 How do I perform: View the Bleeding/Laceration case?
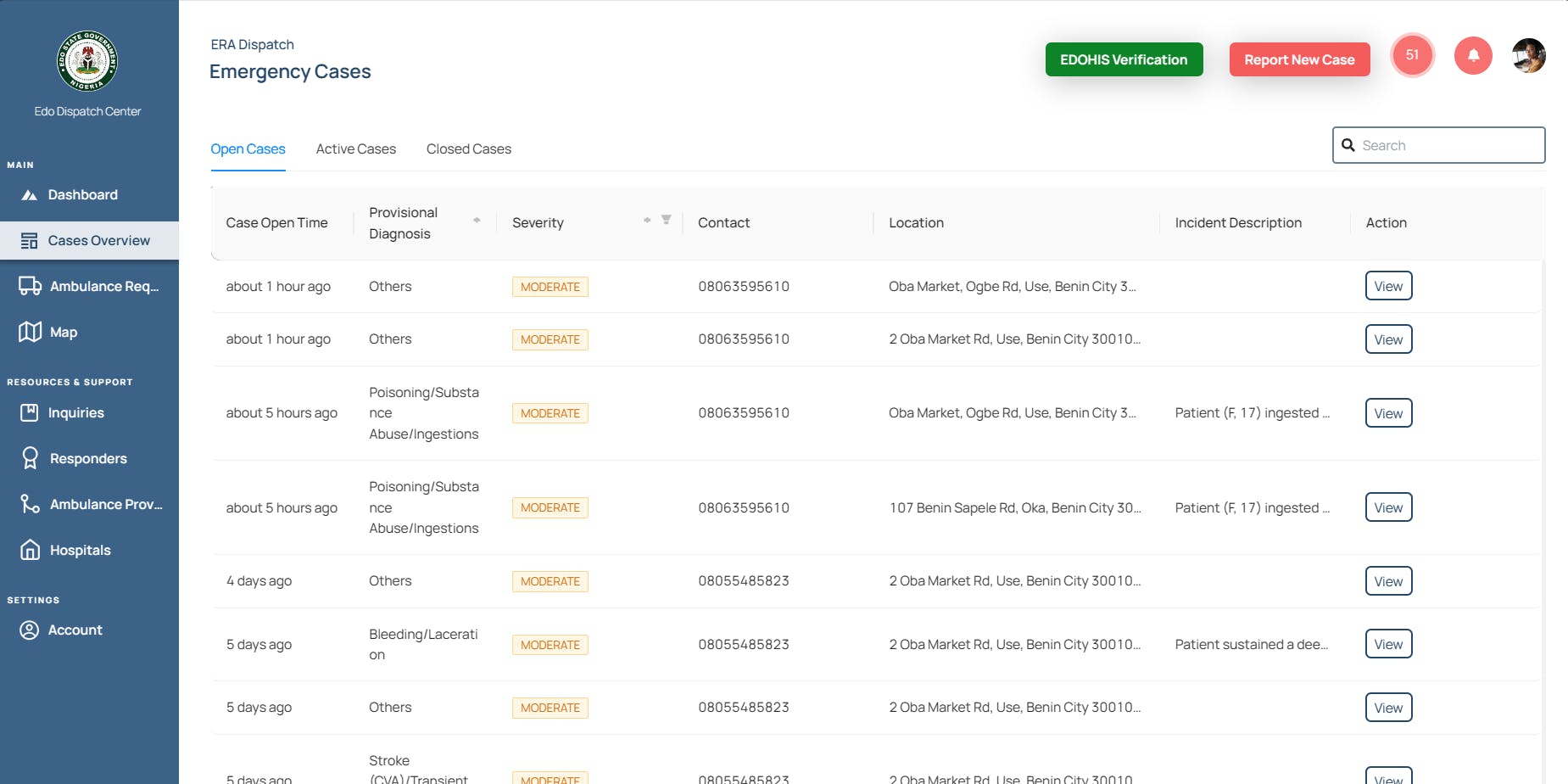[1388, 644]
